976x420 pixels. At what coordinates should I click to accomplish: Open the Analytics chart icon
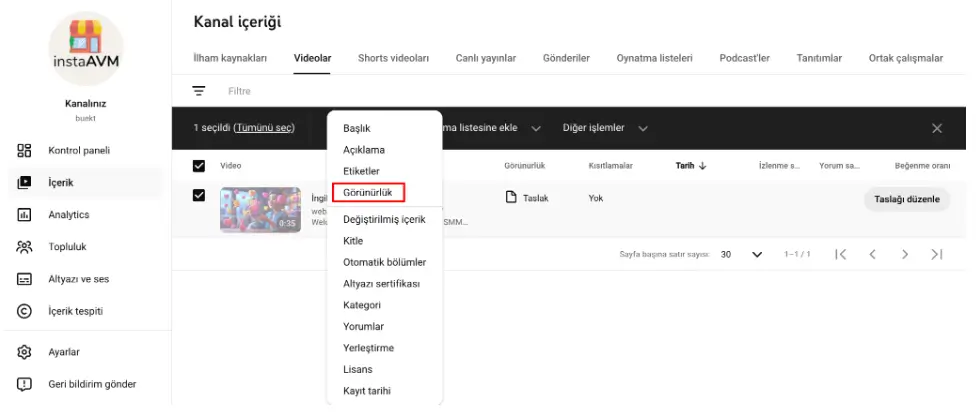click(x=24, y=215)
